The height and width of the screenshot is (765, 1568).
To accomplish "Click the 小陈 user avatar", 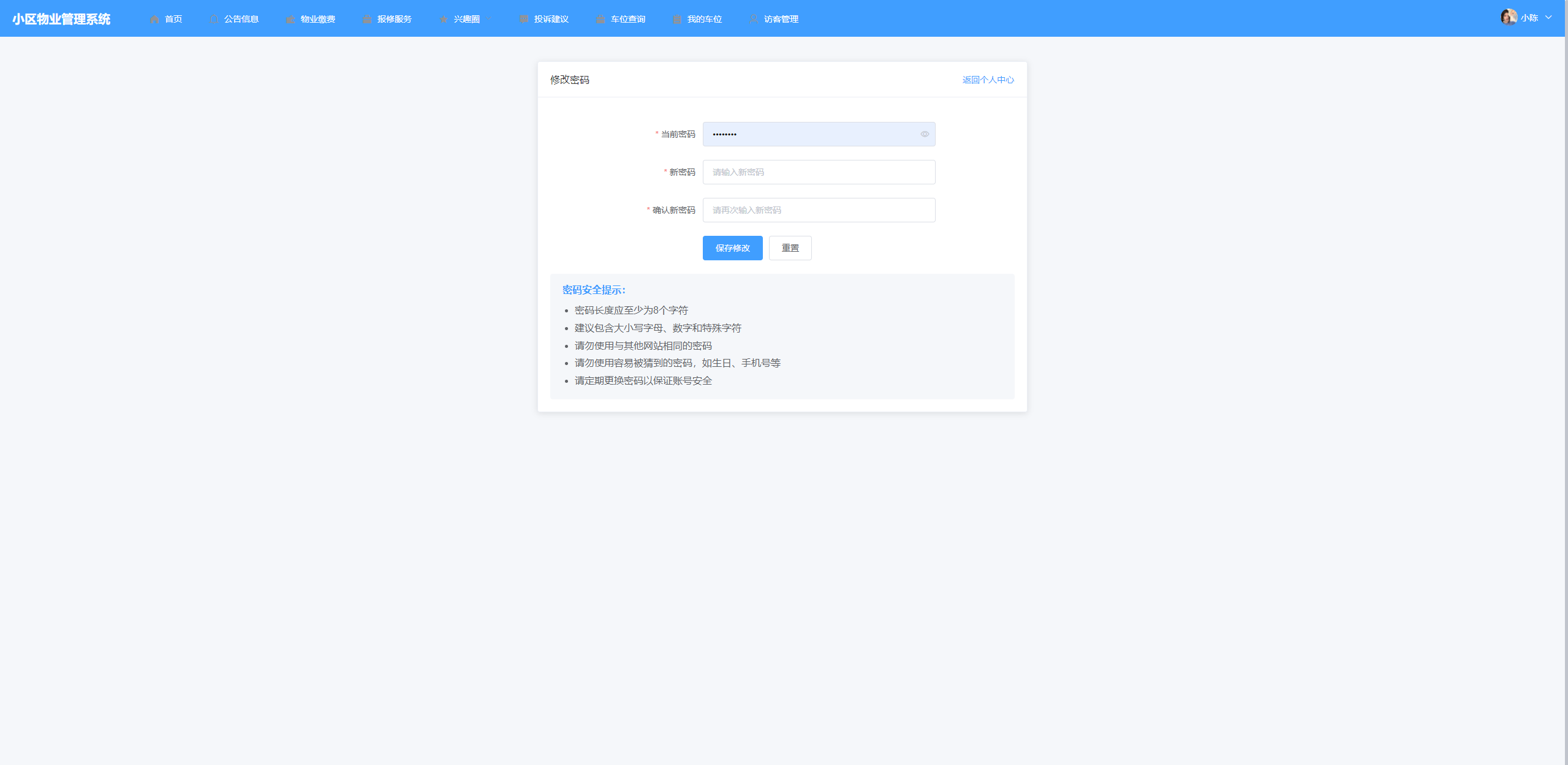I will 1509,17.
